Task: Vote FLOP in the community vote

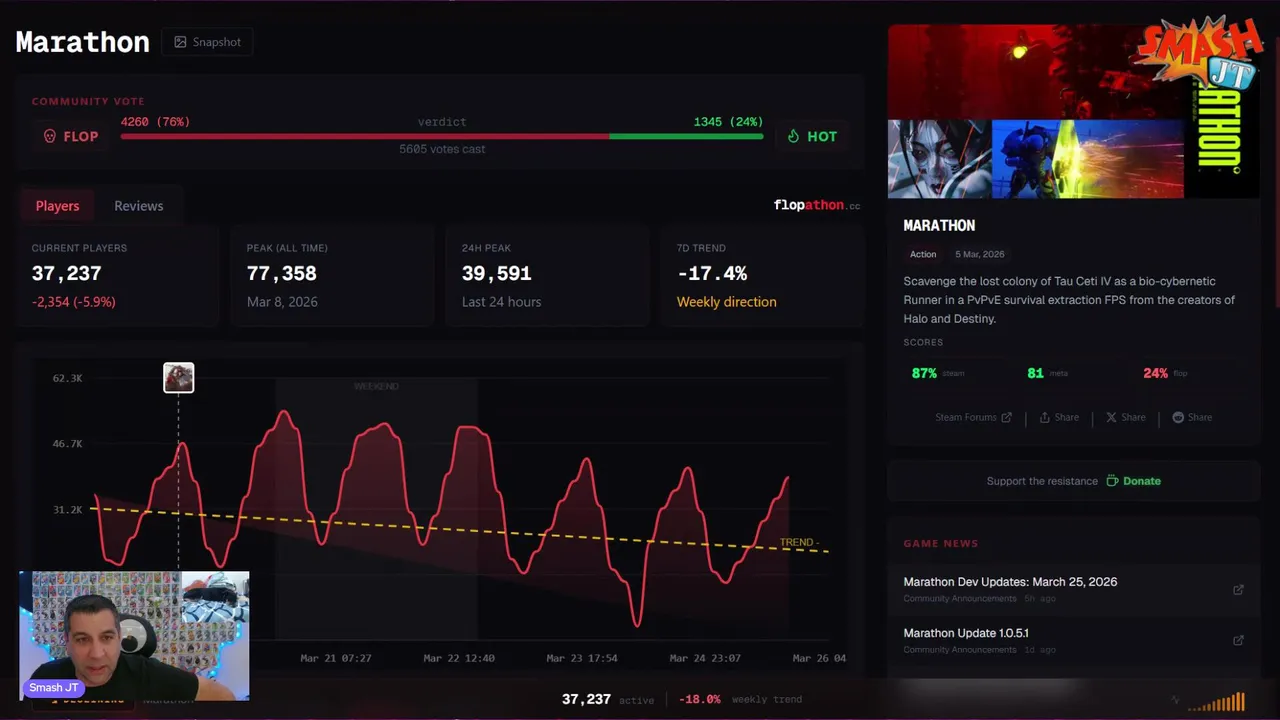Action: tap(70, 136)
